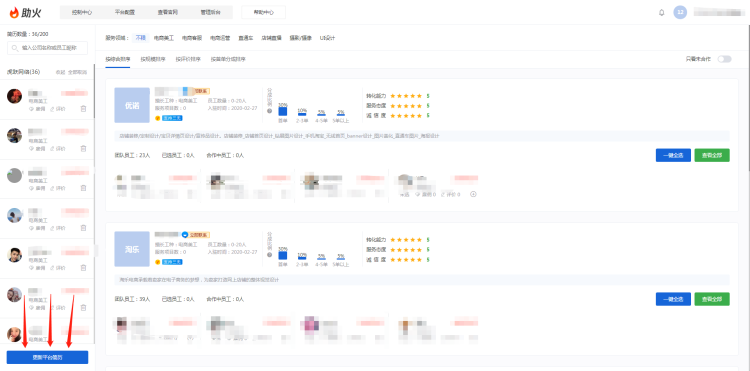Open 优诺 company logo tile
The height and width of the screenshot is (371, 750).
click(x=132, y=105)
